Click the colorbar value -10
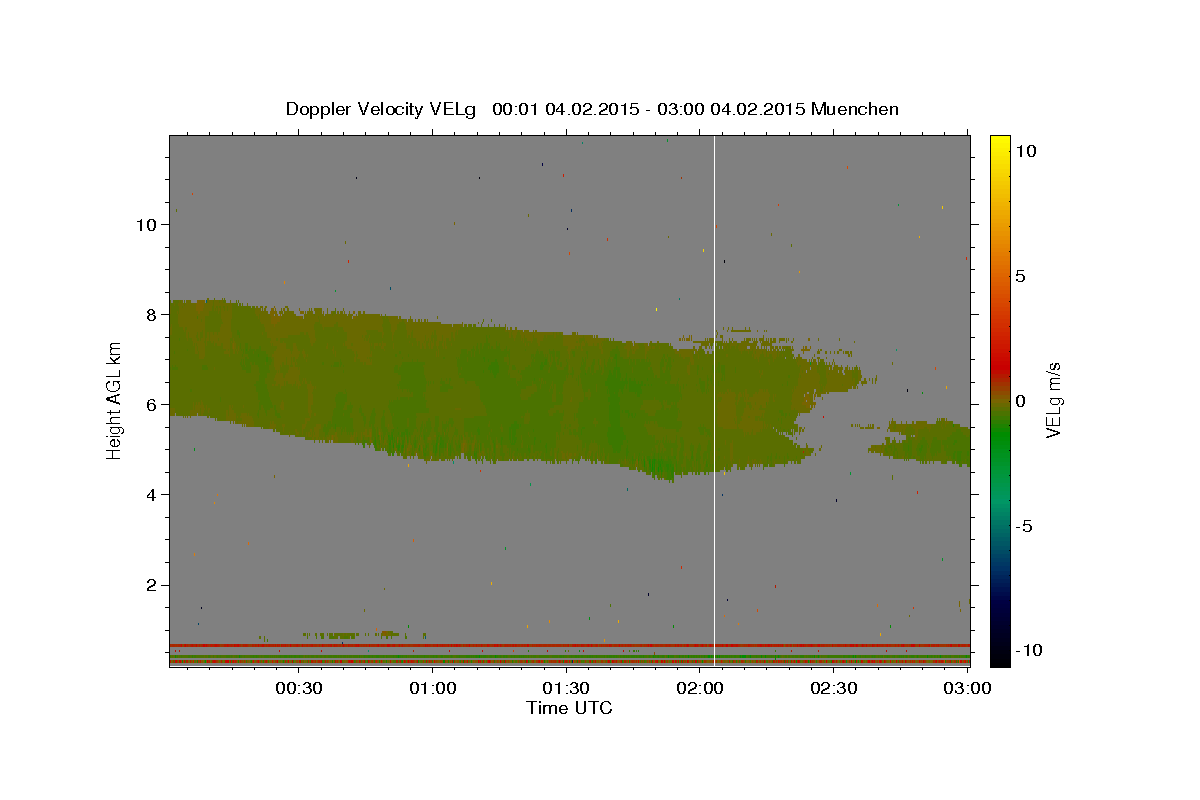The width and height of the screenshot is (1200, 800). 1027,651
